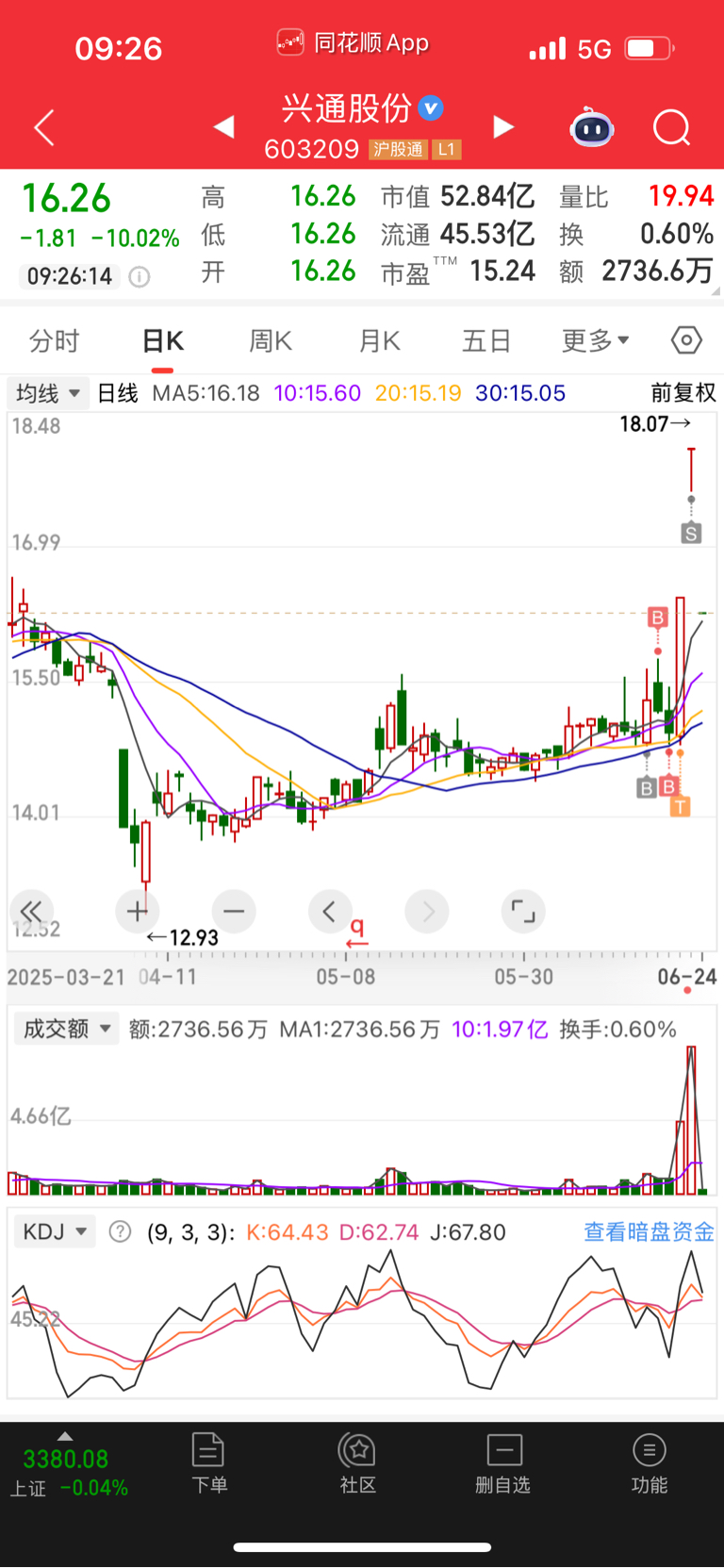Tap the red B buy marker above candles
This screenshot has width=724, height=1568.
tap(657, 618)
